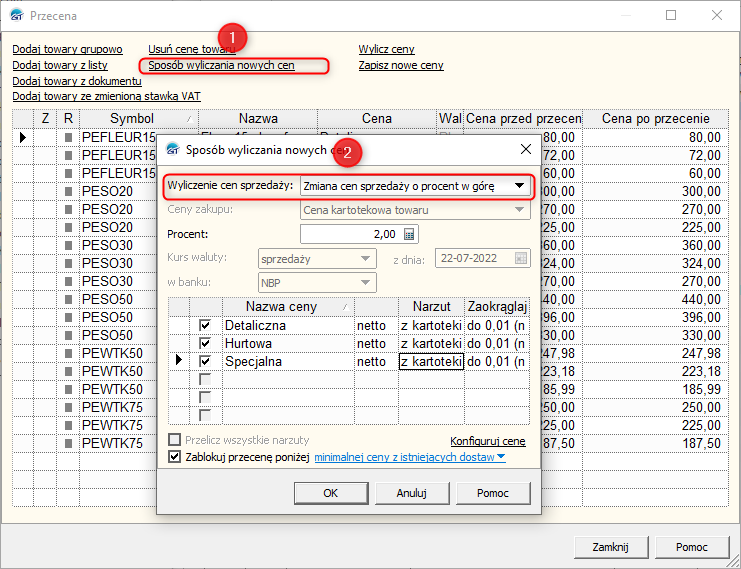This screenshot has height=569, width=741.
Task: Sort main table by Symbol column
Action: tap(138, 118)
